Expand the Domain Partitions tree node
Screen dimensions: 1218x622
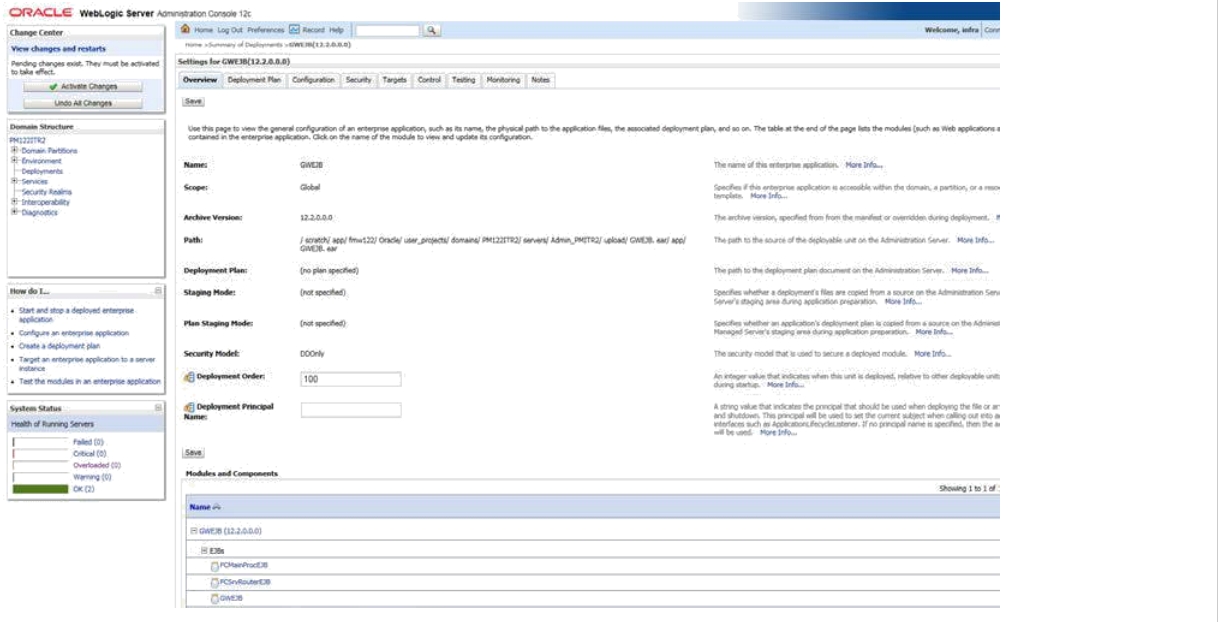click(x=15, y=151)
